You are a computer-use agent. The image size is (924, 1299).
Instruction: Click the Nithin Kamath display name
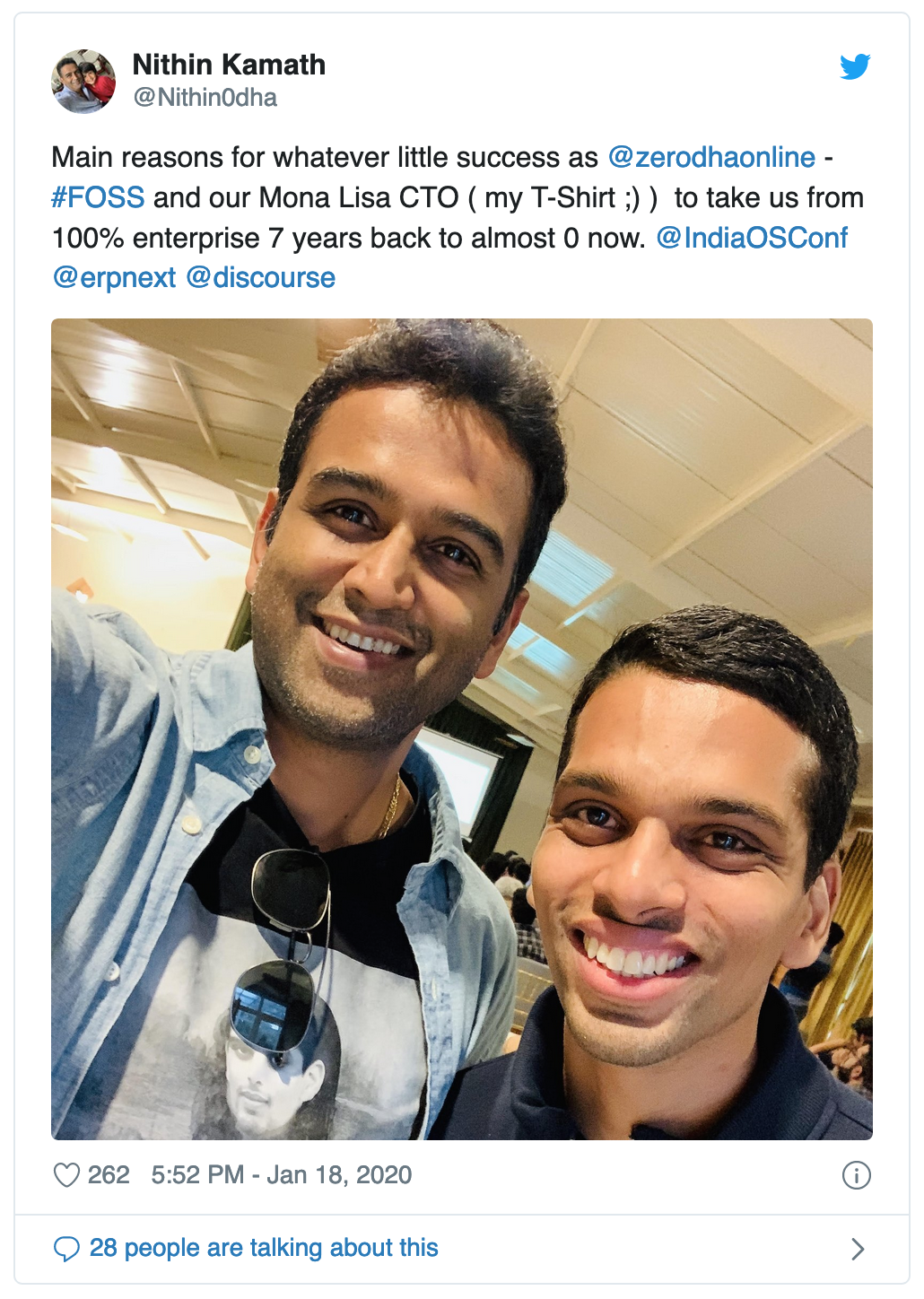[x=229, y=65]
